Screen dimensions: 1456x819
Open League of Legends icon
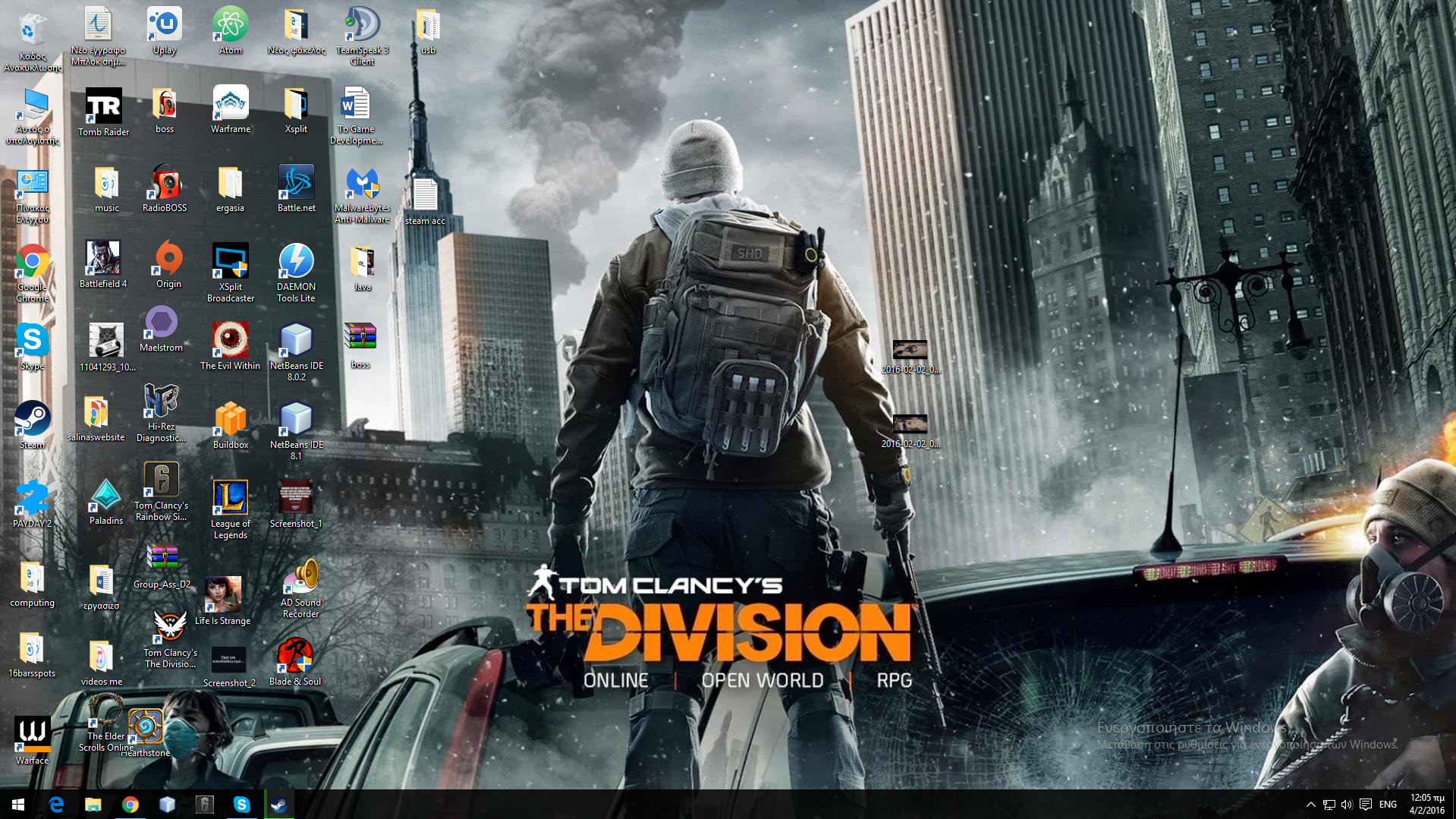pos(231,510)
